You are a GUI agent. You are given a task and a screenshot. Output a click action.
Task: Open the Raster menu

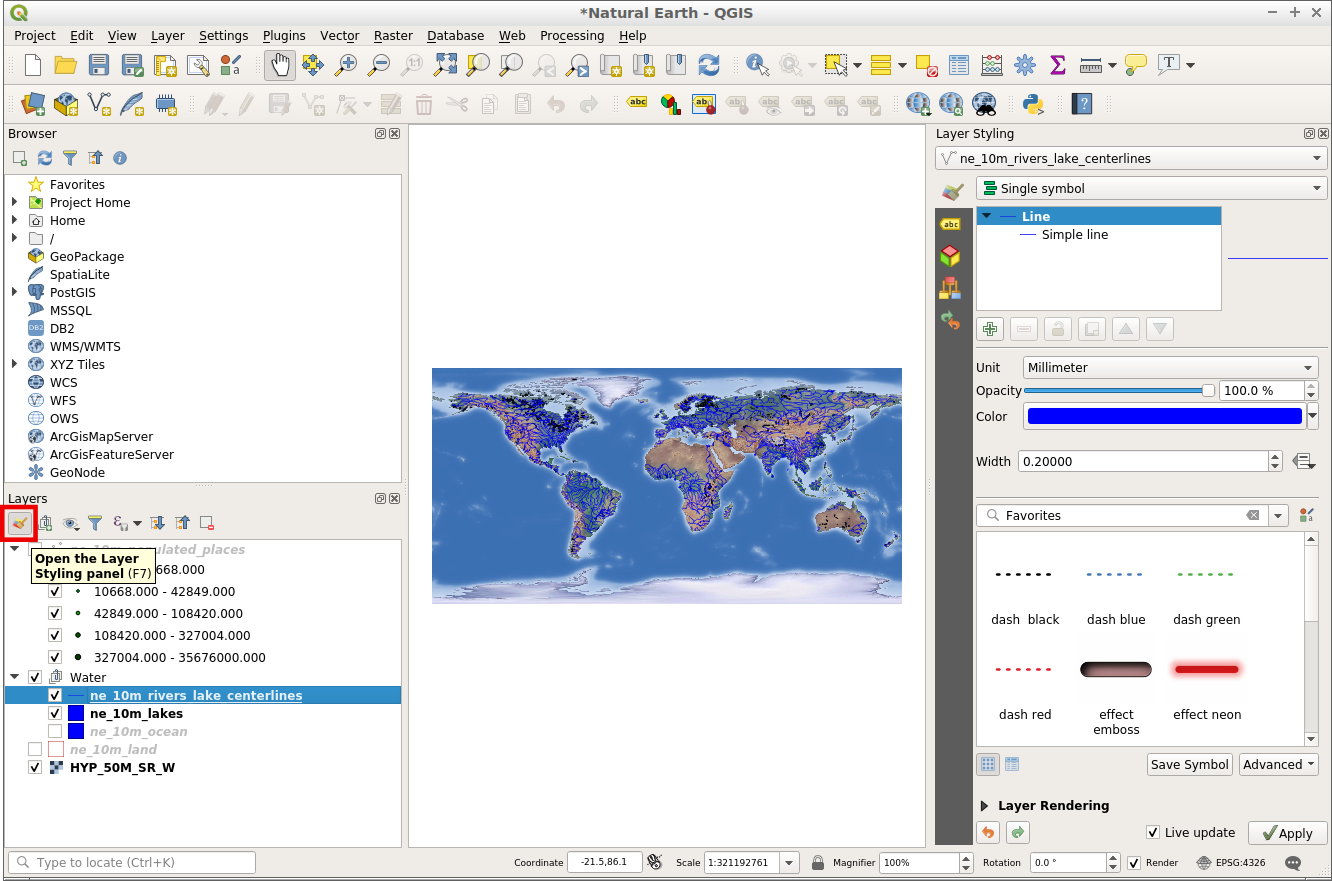(393, 35)
